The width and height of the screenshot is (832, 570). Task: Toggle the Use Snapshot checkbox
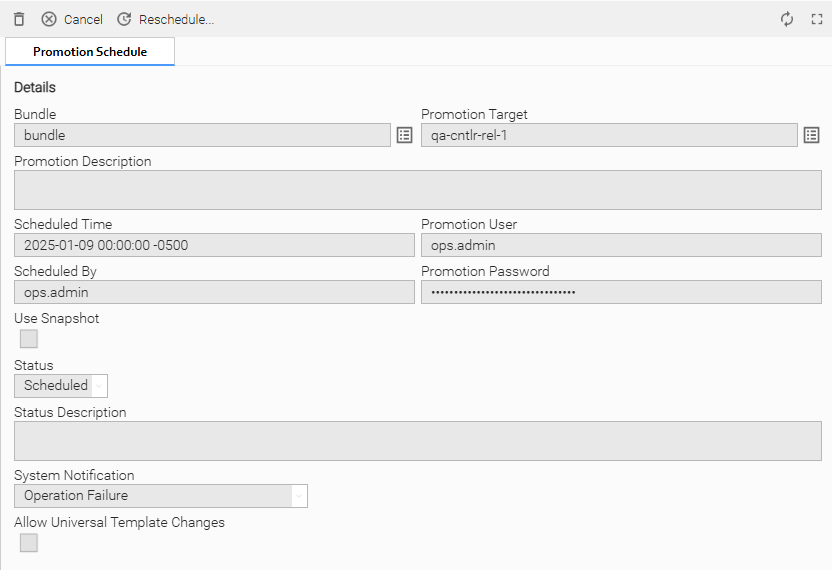pyautogui.click(x=29, y=339)
